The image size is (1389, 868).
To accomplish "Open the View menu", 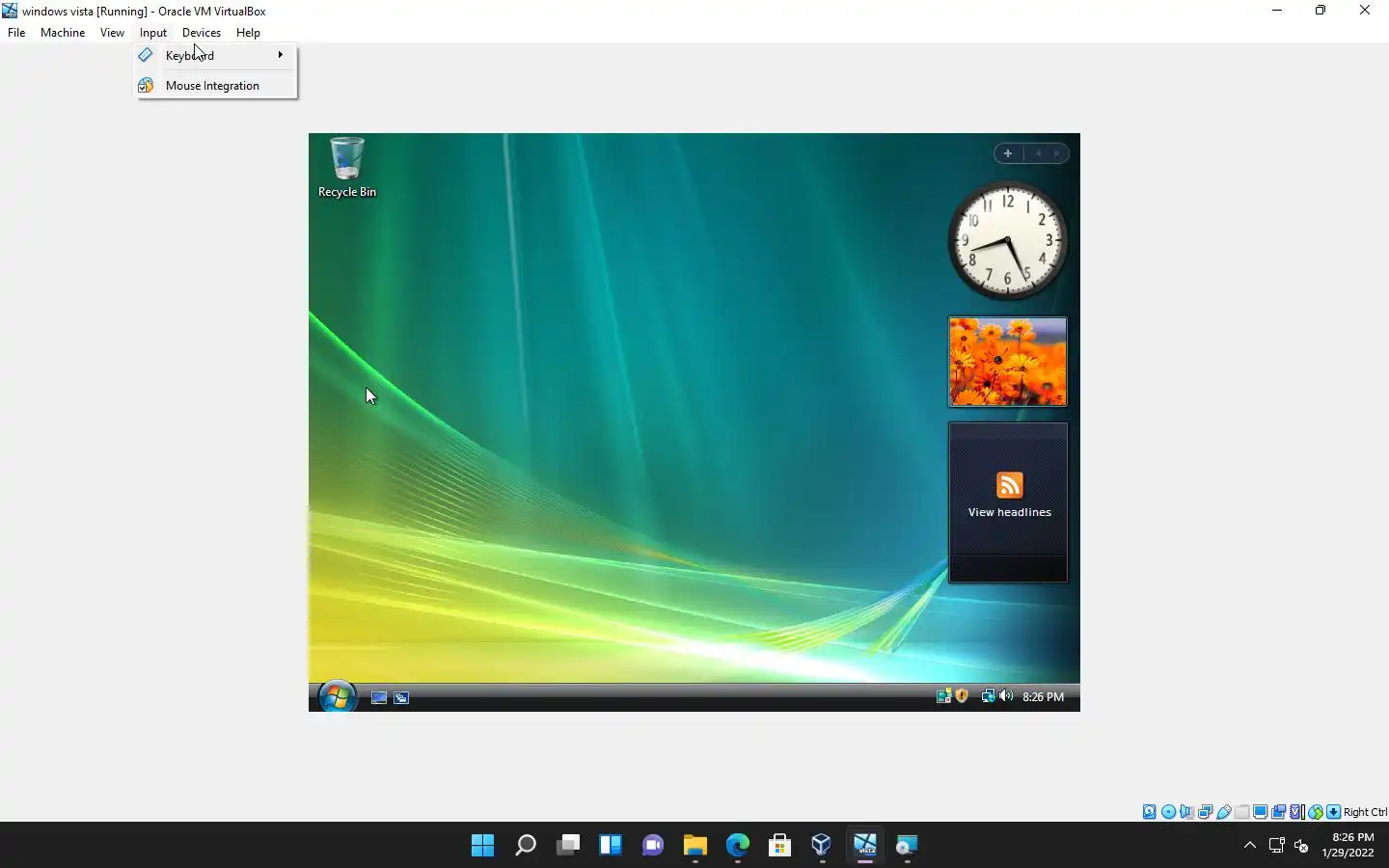I will click(x=112, y=32).
